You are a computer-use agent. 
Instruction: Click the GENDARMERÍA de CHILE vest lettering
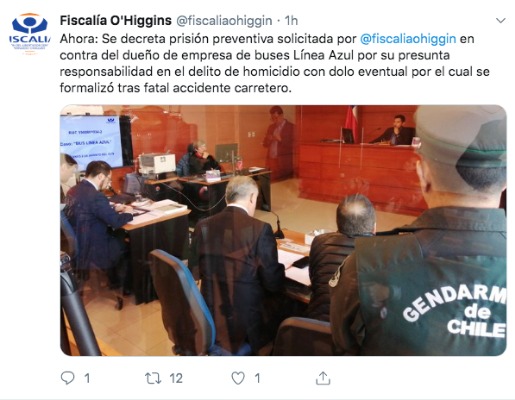coord(455,311)
